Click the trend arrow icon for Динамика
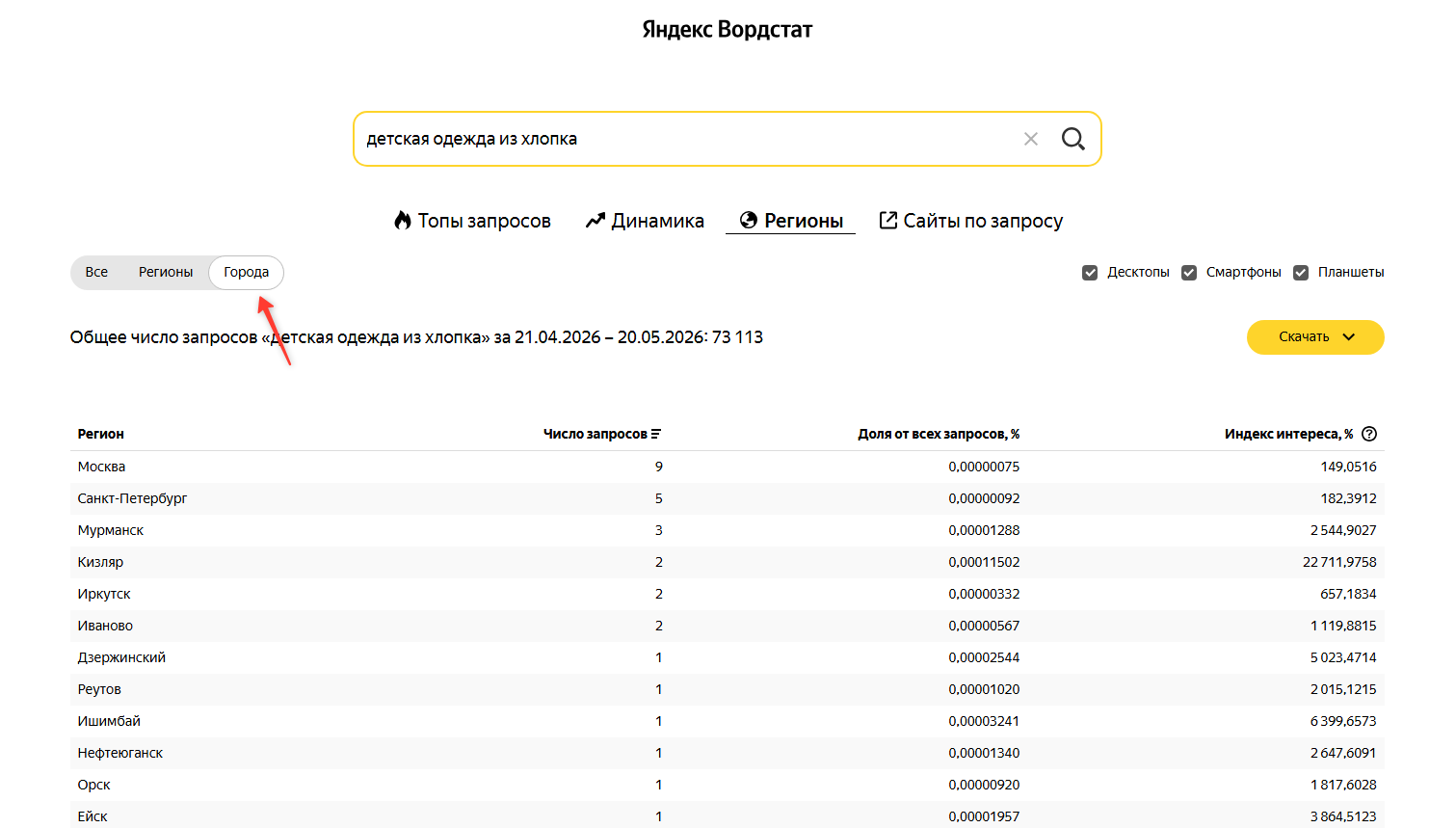The image size is (1456, 828). click(x=596, y=221)
